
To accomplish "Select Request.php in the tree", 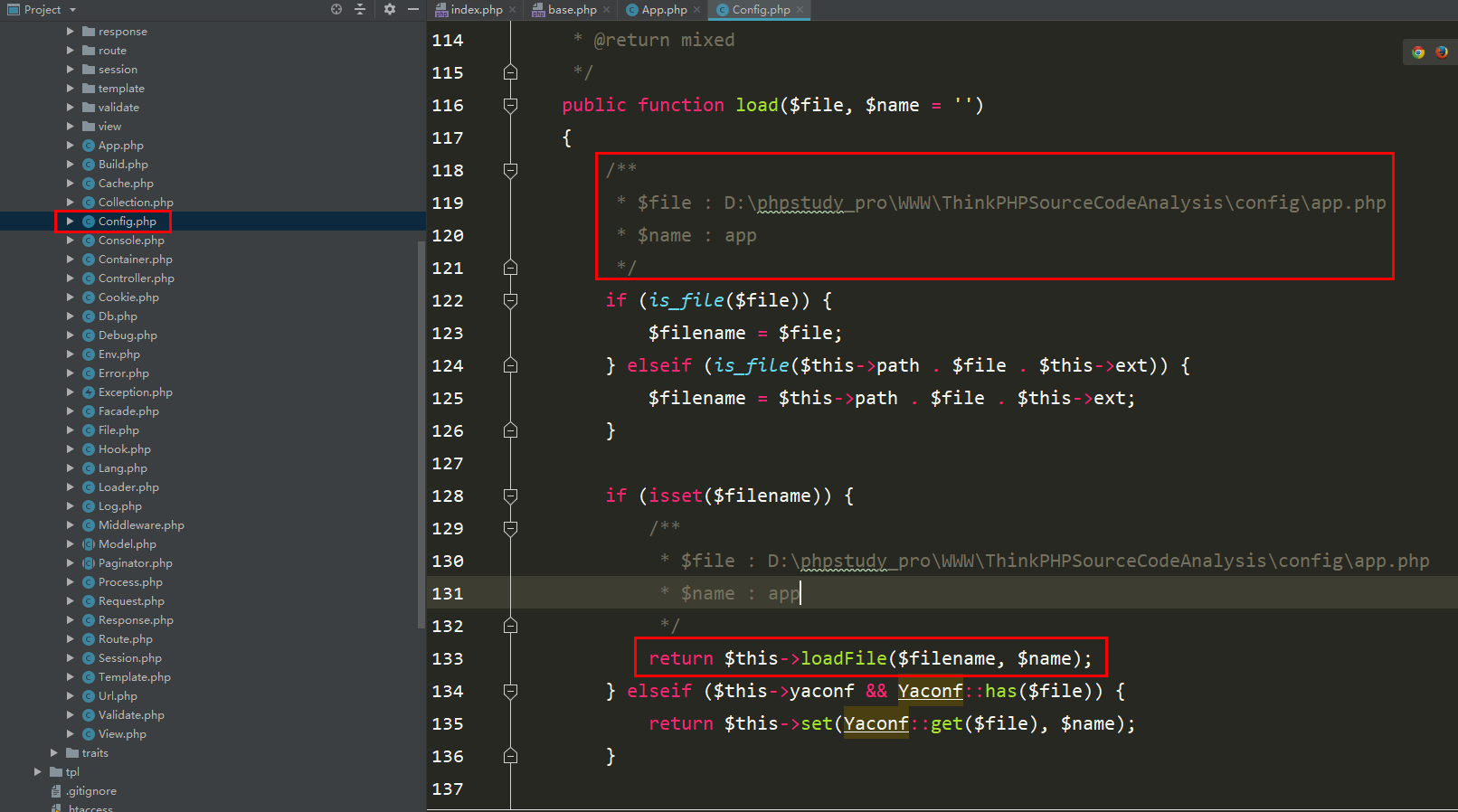I will tap(131, 601).
